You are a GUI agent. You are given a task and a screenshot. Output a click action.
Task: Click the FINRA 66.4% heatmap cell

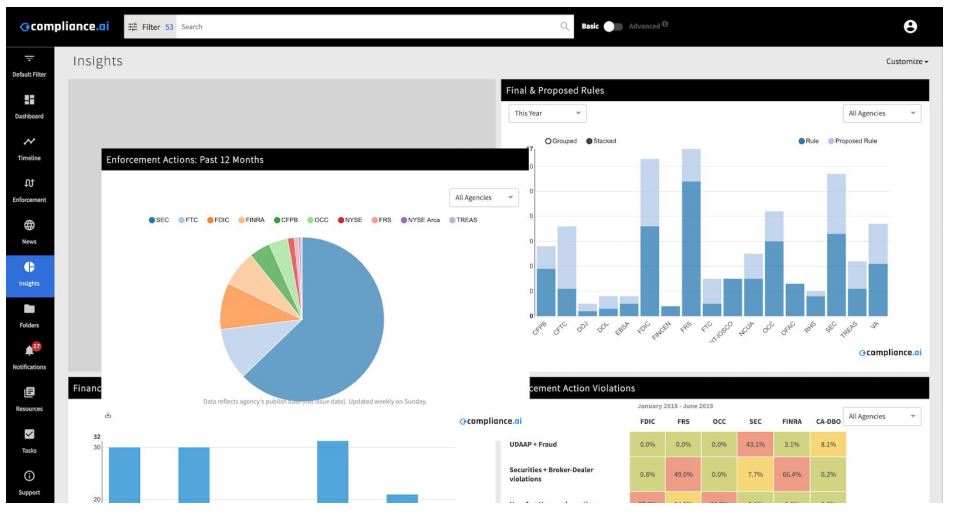(791, 474)
